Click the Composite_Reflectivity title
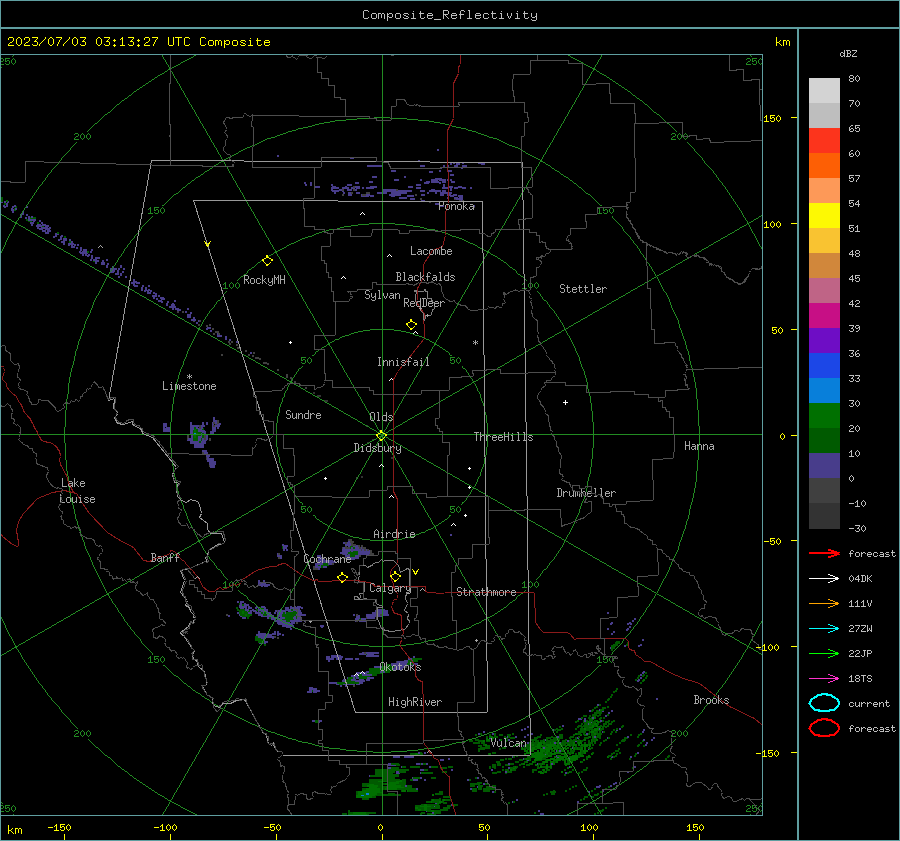900x841 pixels. [x=450, y=15]
